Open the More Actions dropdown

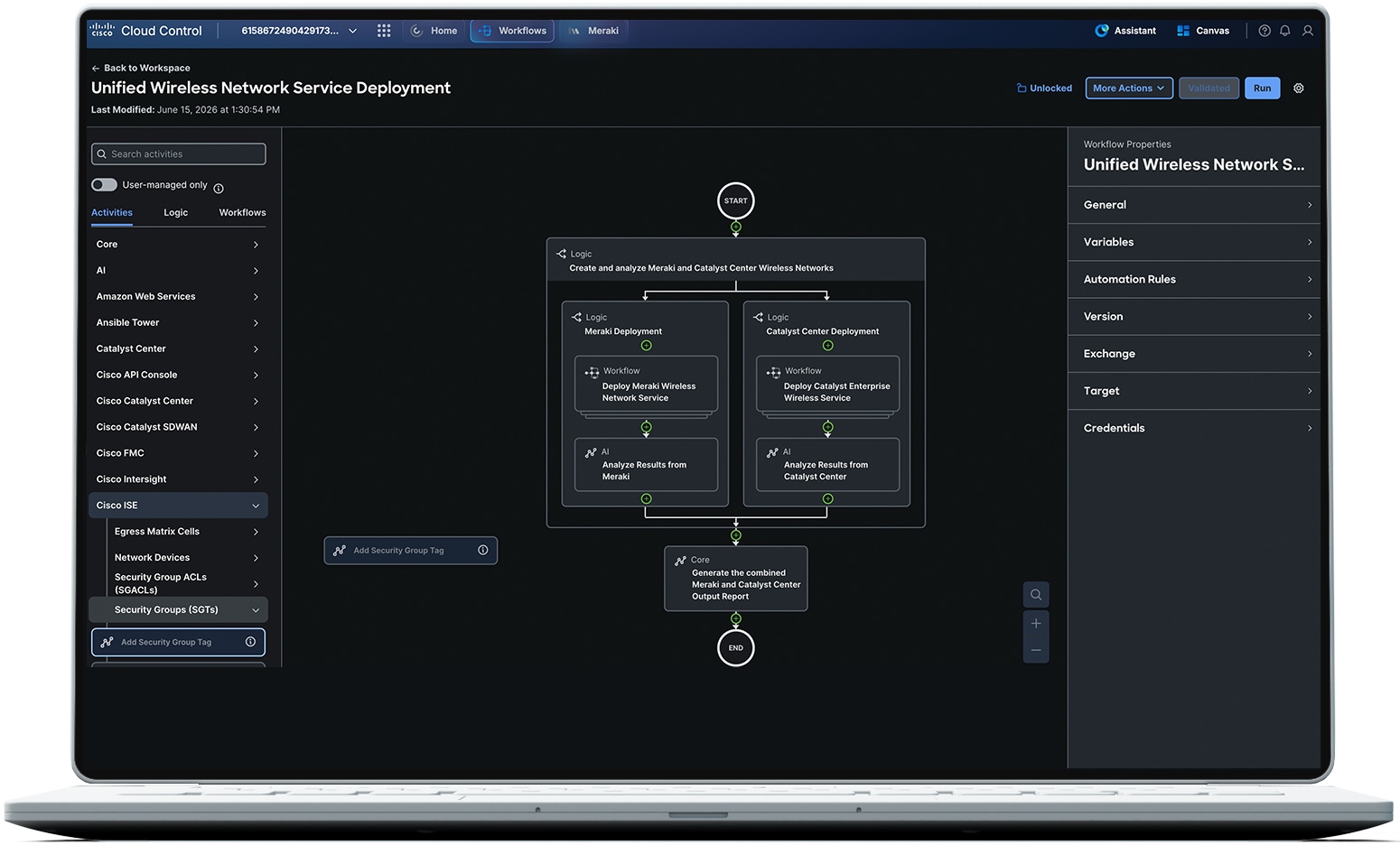coord(1129,88)
